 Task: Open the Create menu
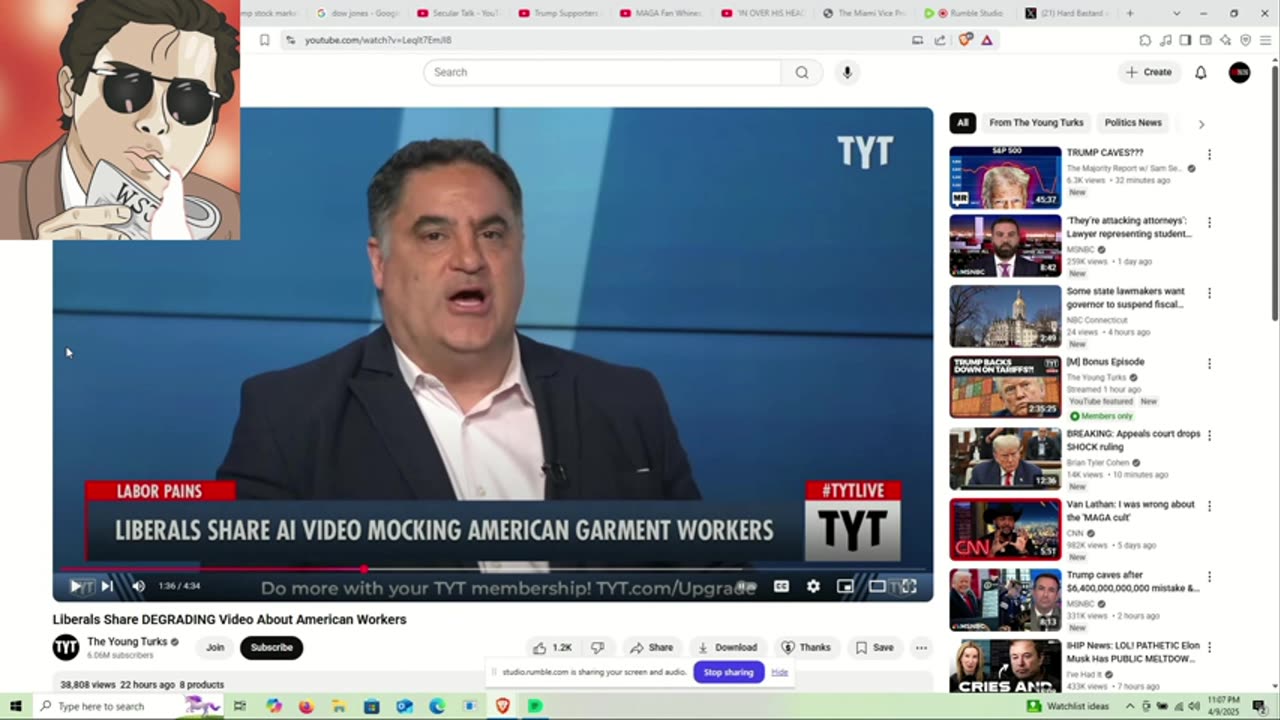pos(1148,72)
